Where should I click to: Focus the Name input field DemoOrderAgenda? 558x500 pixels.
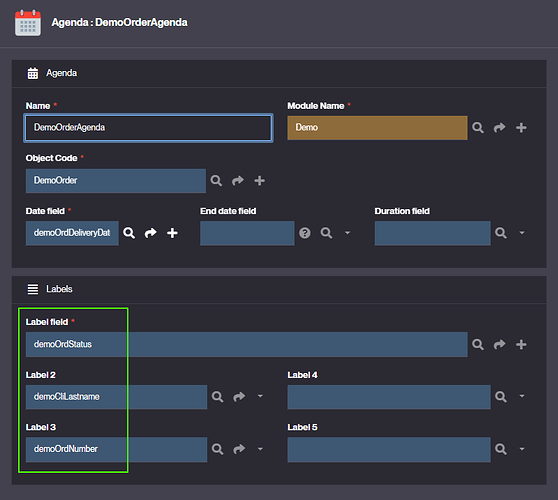click(x=148, y=128)
